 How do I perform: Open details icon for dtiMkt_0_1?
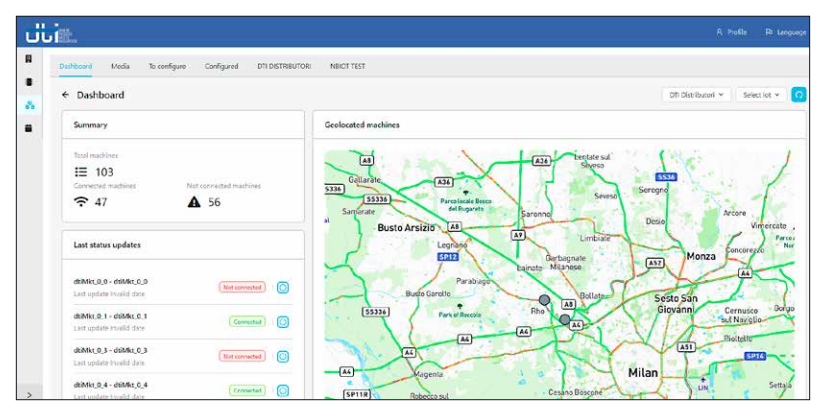coord(283,322)
